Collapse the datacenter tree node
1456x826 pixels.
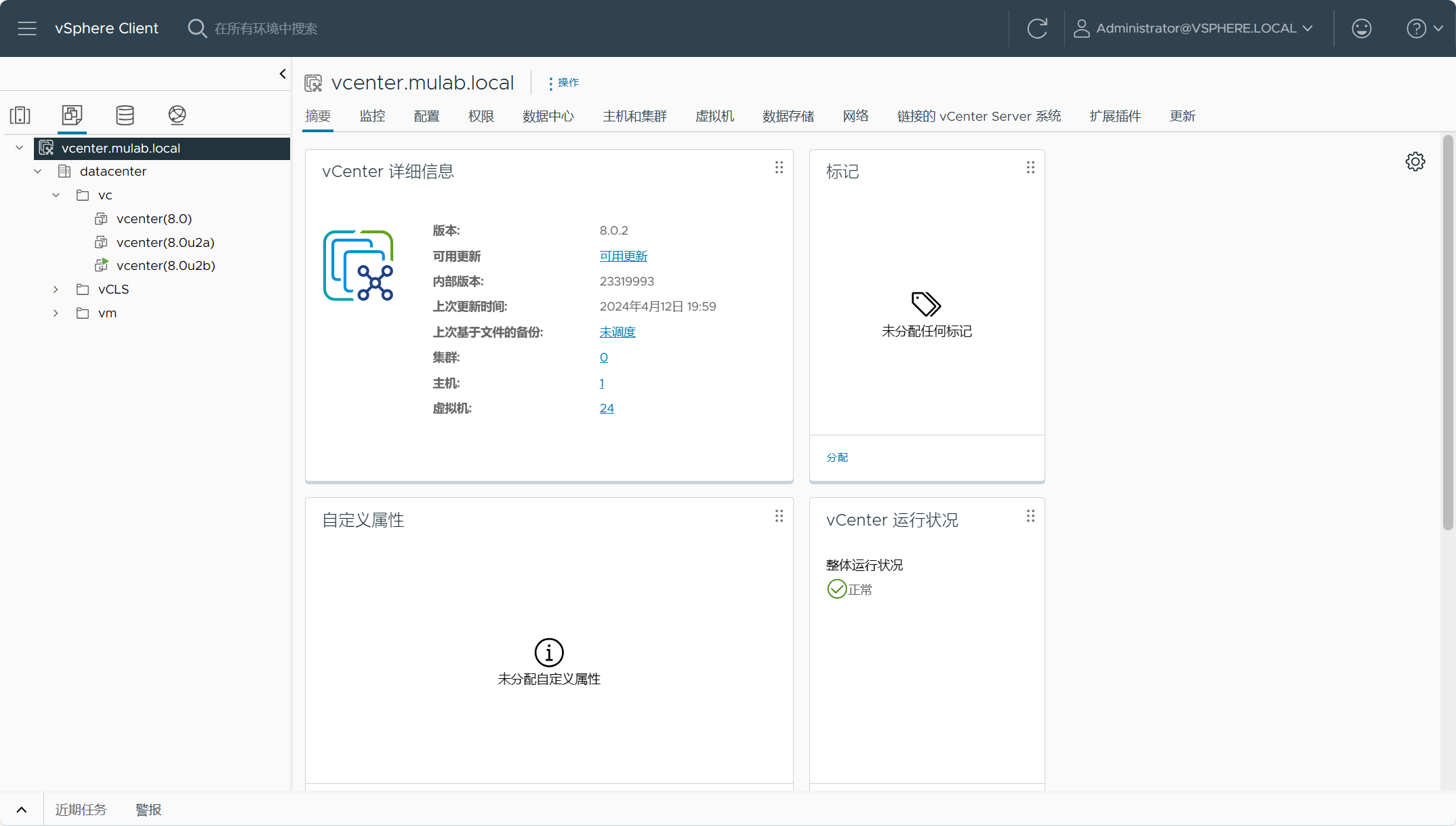[38, 172]
